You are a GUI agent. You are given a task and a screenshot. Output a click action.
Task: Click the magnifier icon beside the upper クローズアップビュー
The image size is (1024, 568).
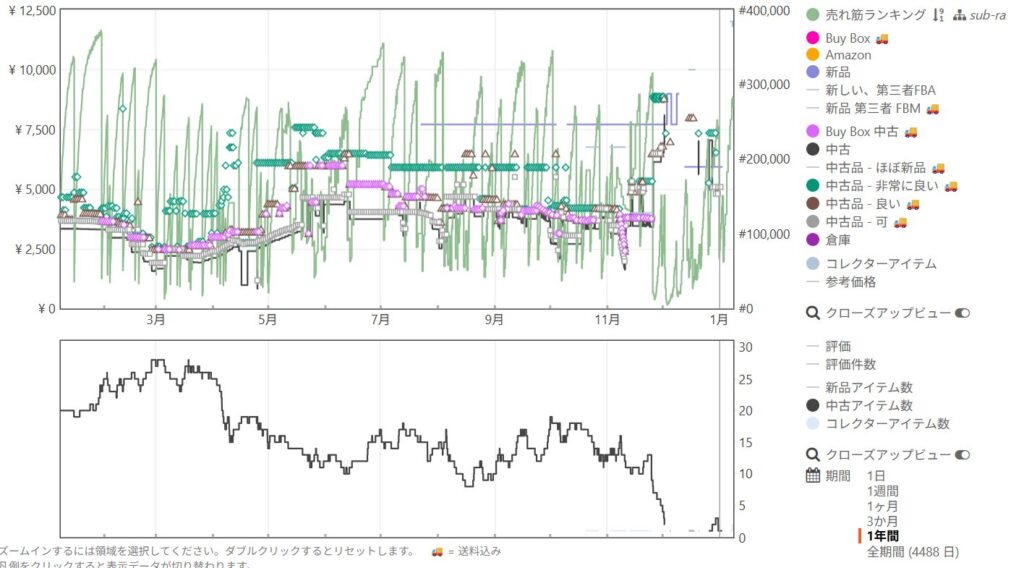813,313
